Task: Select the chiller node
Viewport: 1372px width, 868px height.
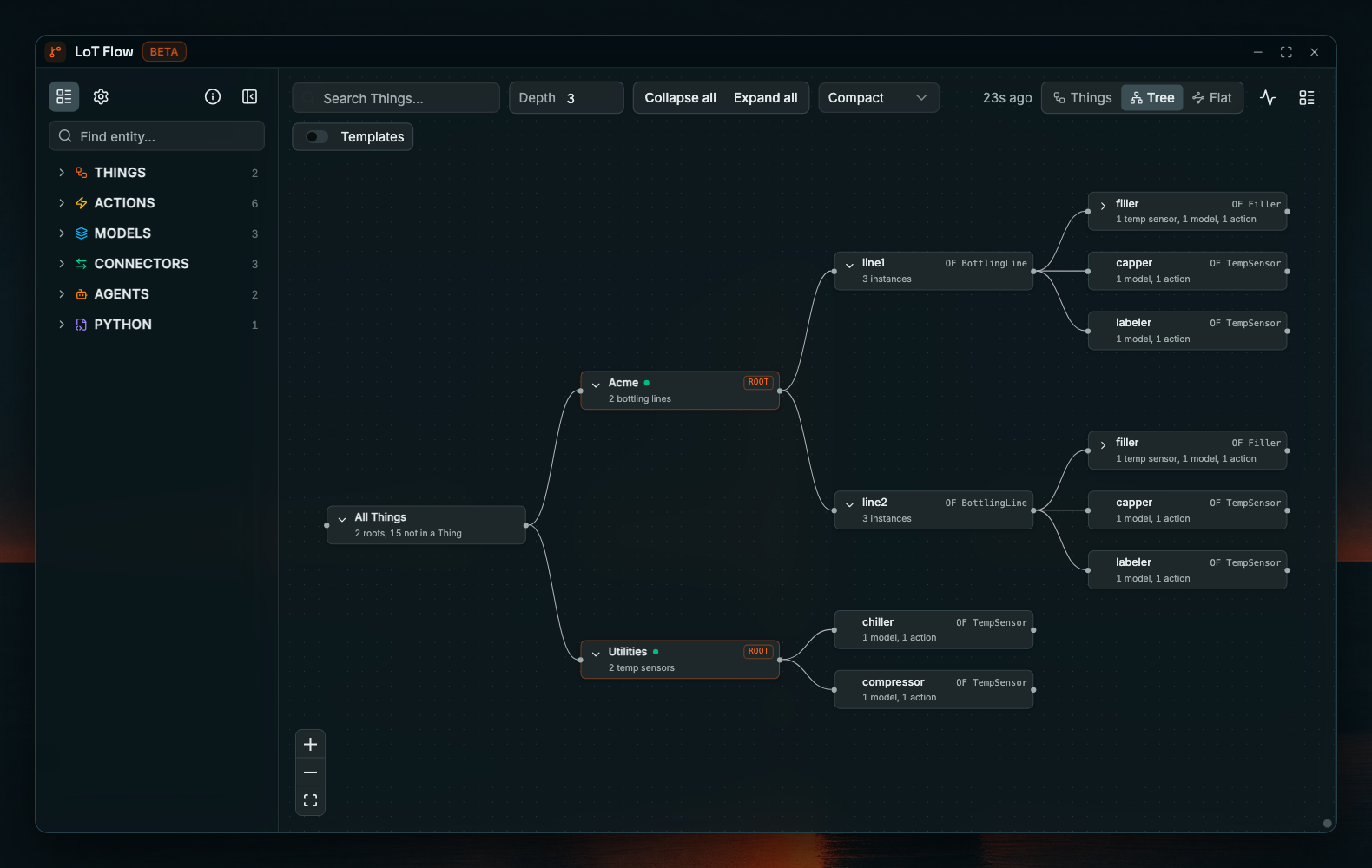Action: [x=933, y=629]
